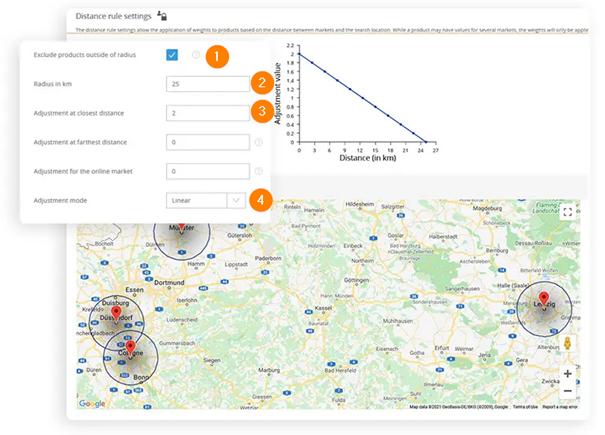605x435 pixels.
Task: Click the Radius in km input field
Action: click(208, 84)
